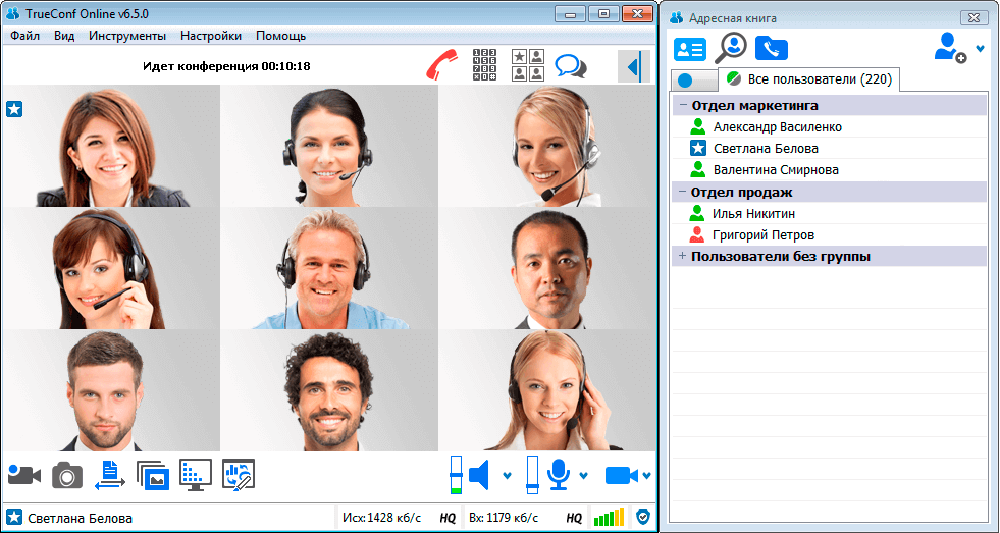Open the Инструменты menu
The height and width of the screenshot is (533, 1000).
(127, 36)
